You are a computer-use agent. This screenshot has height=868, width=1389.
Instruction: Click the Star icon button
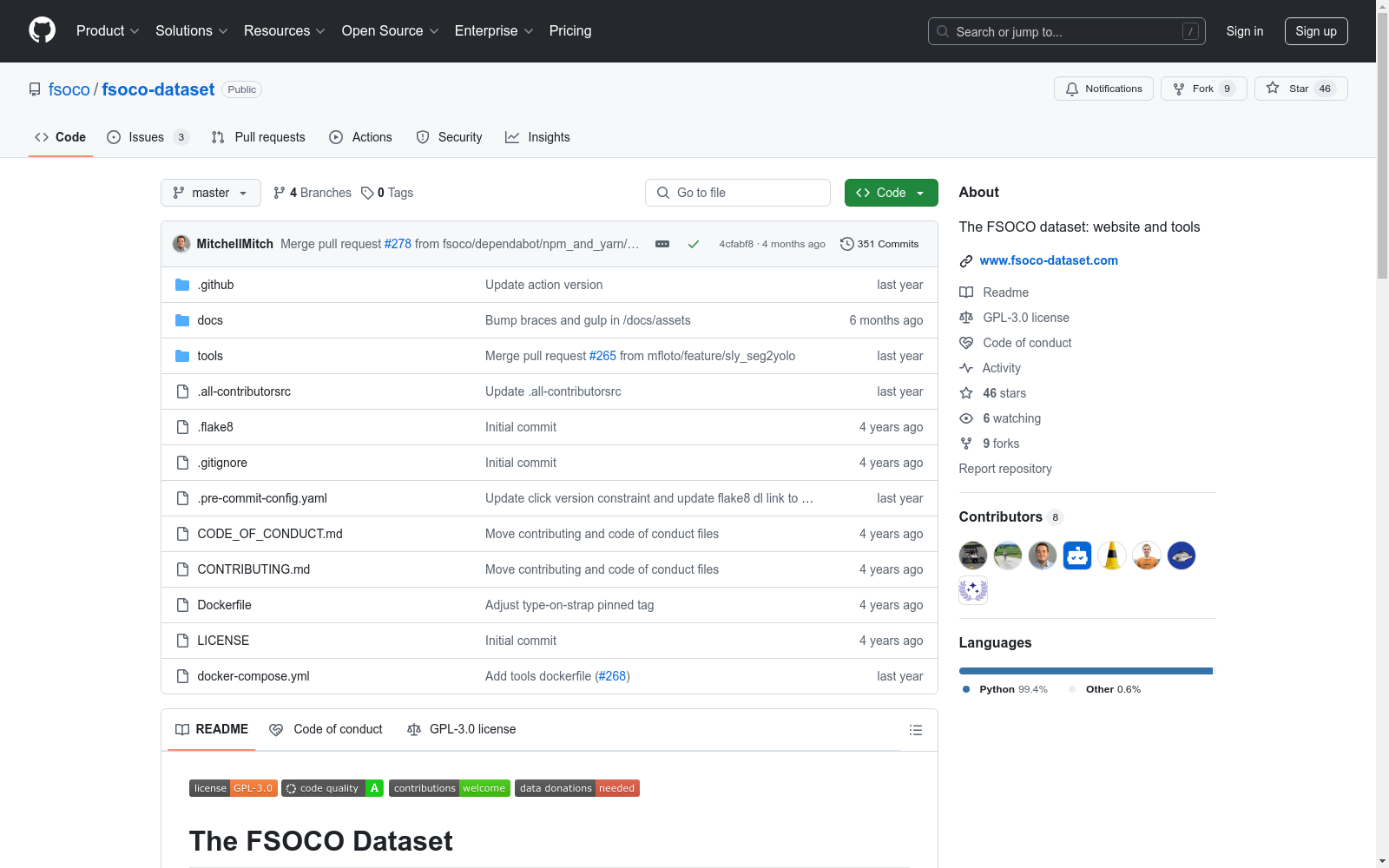point(1300,89)
